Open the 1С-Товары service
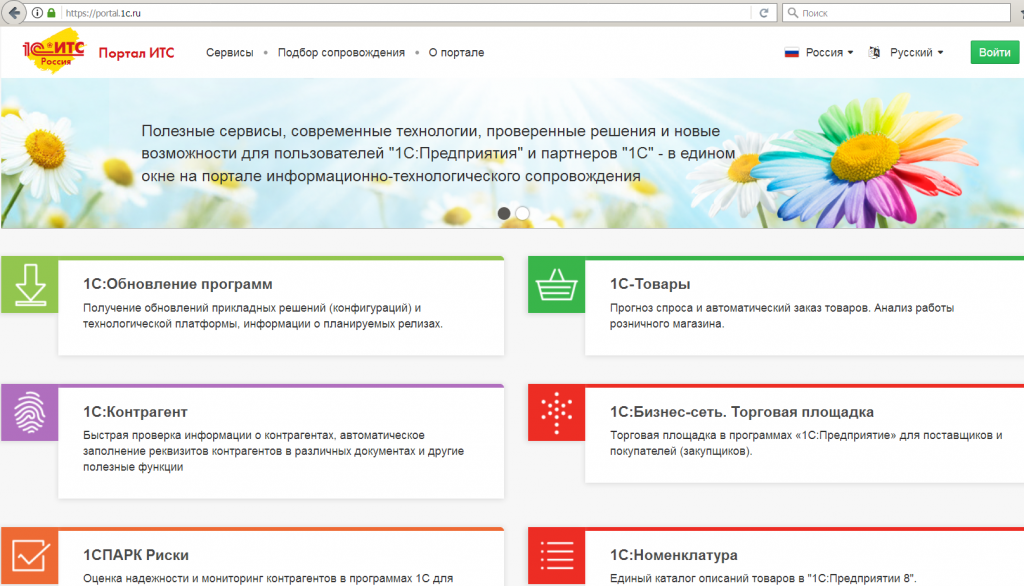The height and width of the screenshot is (586, 1024). (650, 284)
